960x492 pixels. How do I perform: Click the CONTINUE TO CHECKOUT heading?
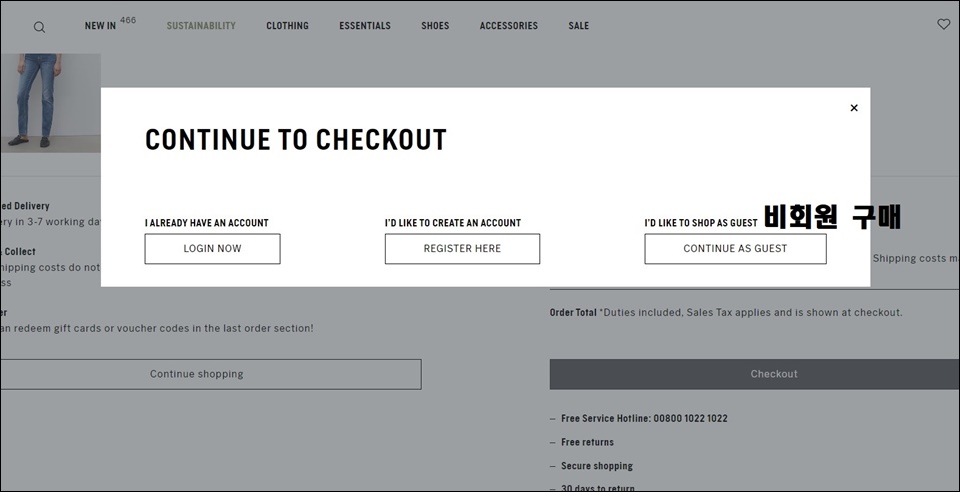point(296,140)
